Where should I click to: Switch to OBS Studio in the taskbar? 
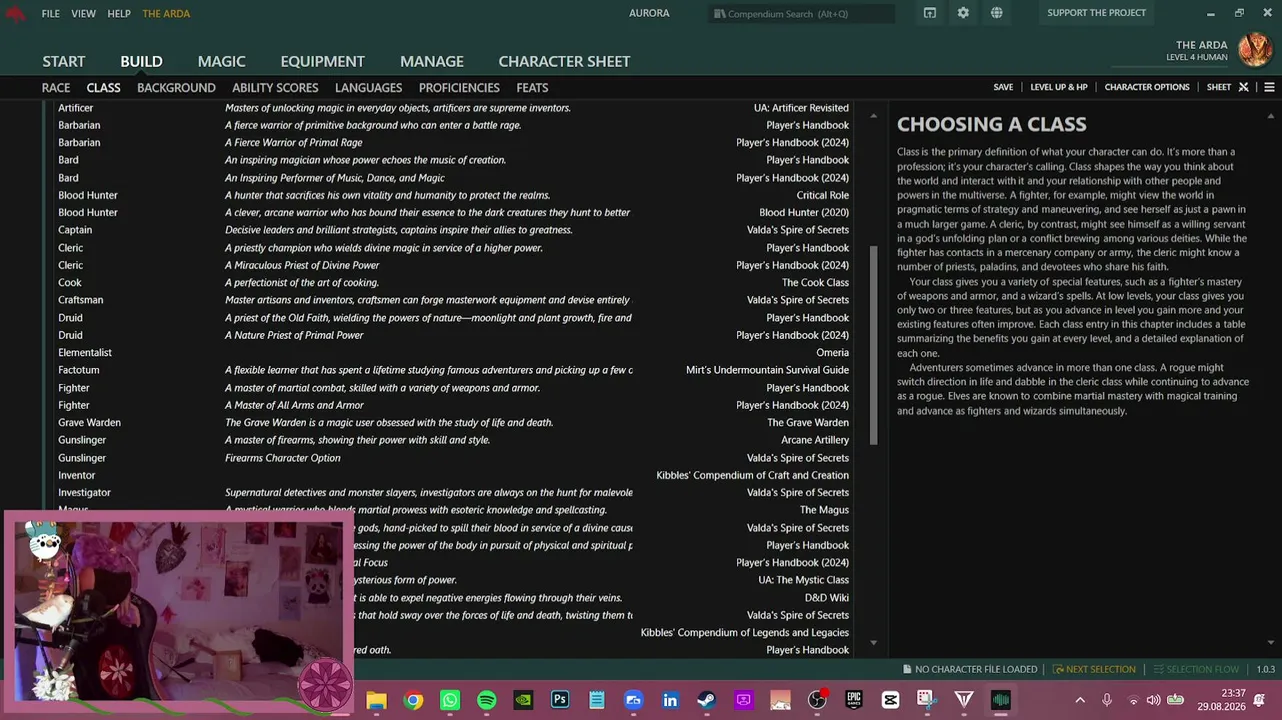tap(817, 700)
